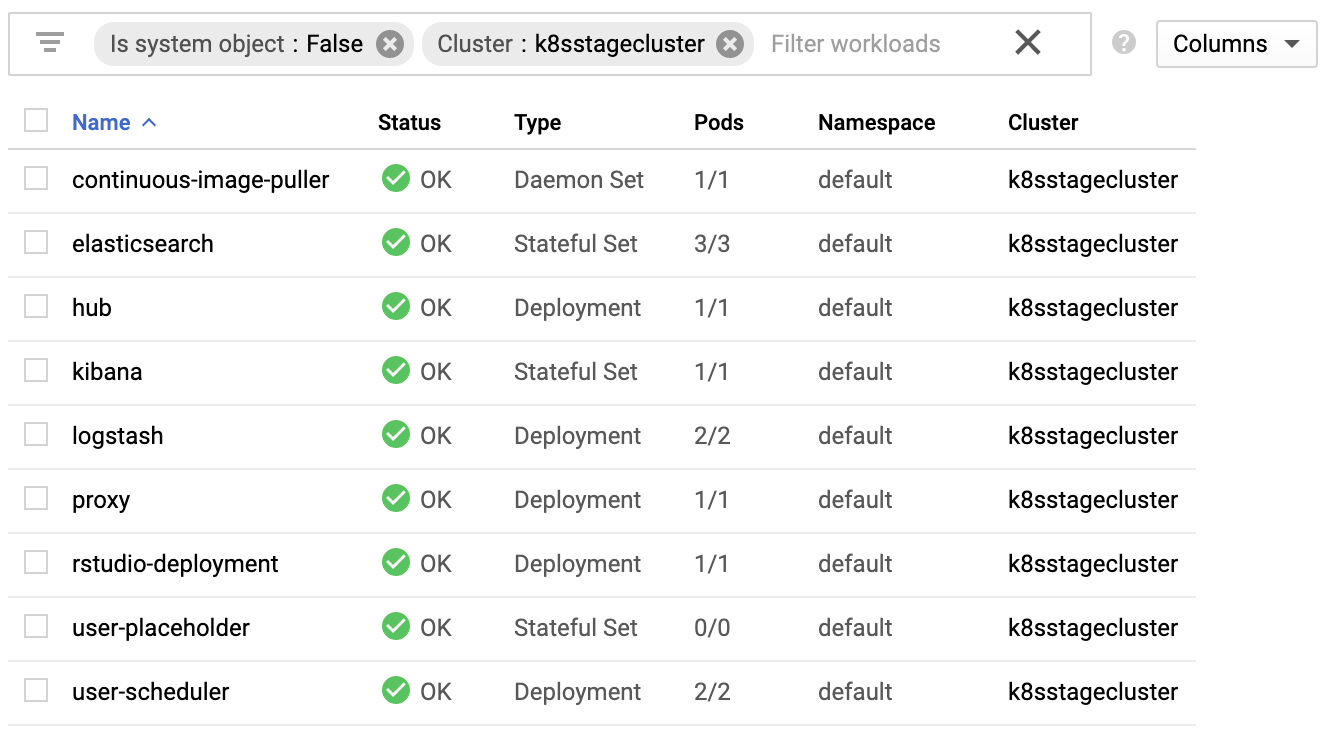This screenshot has height=750, width=1330.
Task: Clear all filters with the X icon
Action: [x=1027, y=42]
